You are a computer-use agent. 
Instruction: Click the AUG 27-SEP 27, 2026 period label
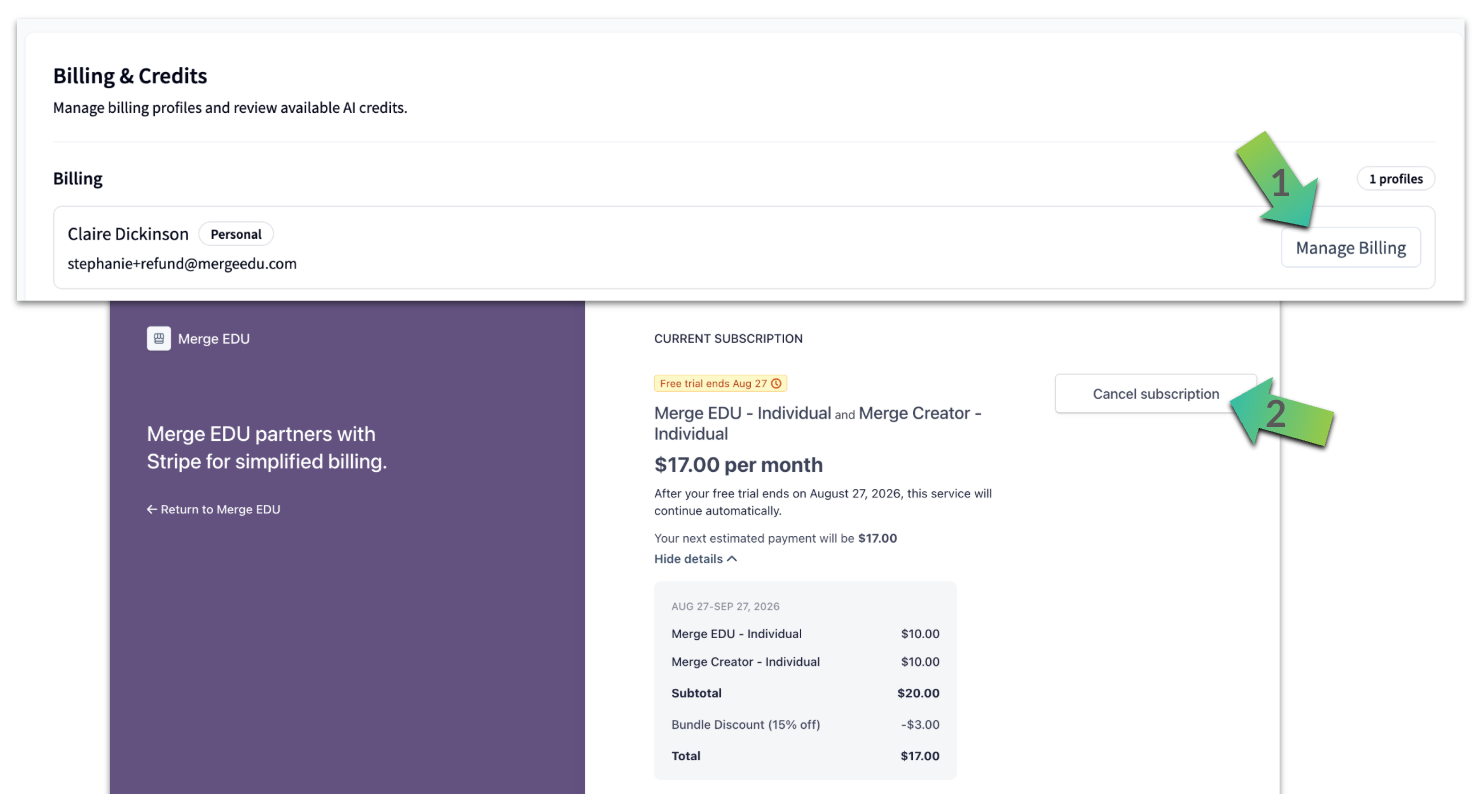click(725, 607)
